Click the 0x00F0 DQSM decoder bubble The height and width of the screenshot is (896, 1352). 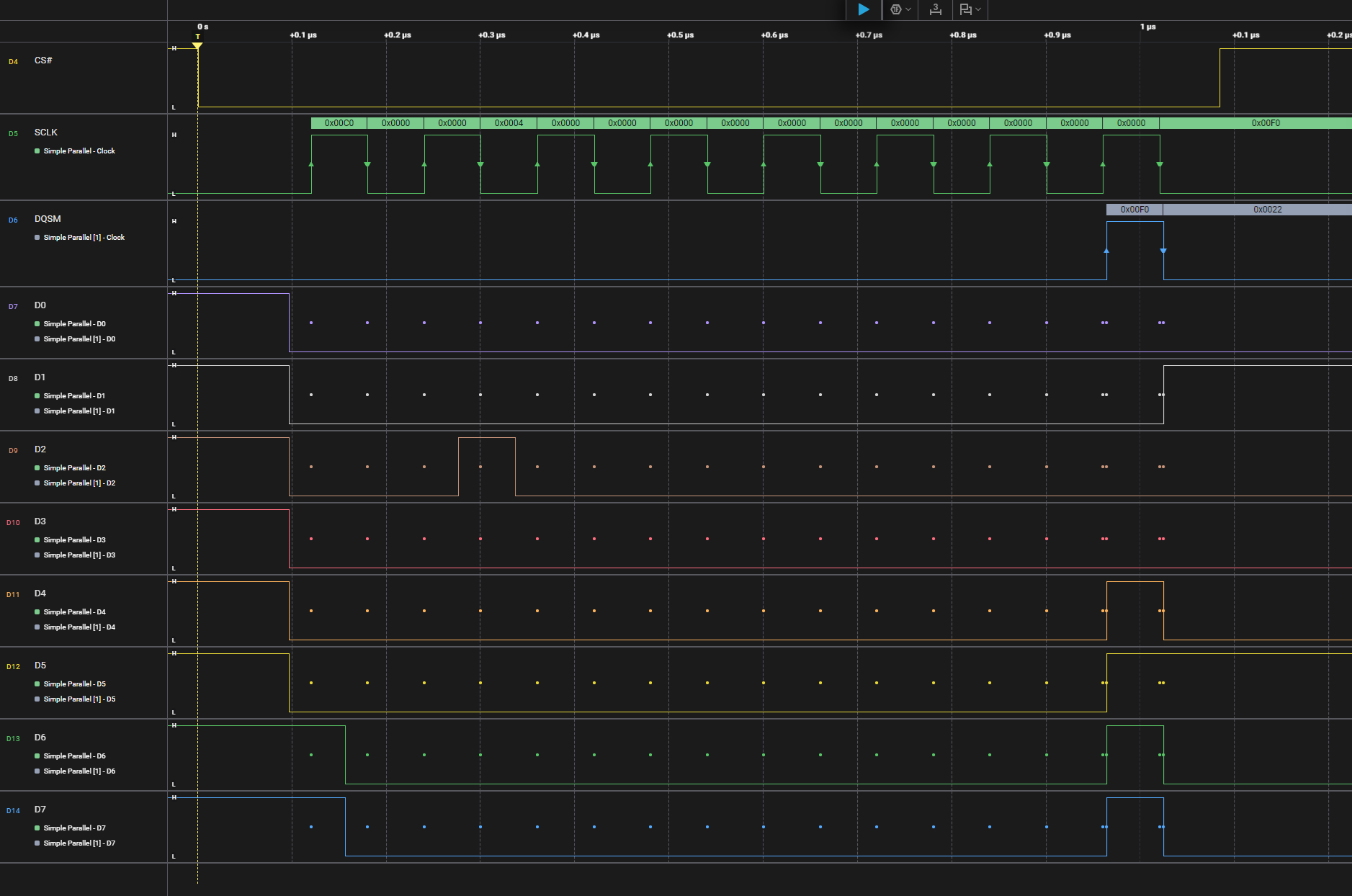tap(1134, 210)
